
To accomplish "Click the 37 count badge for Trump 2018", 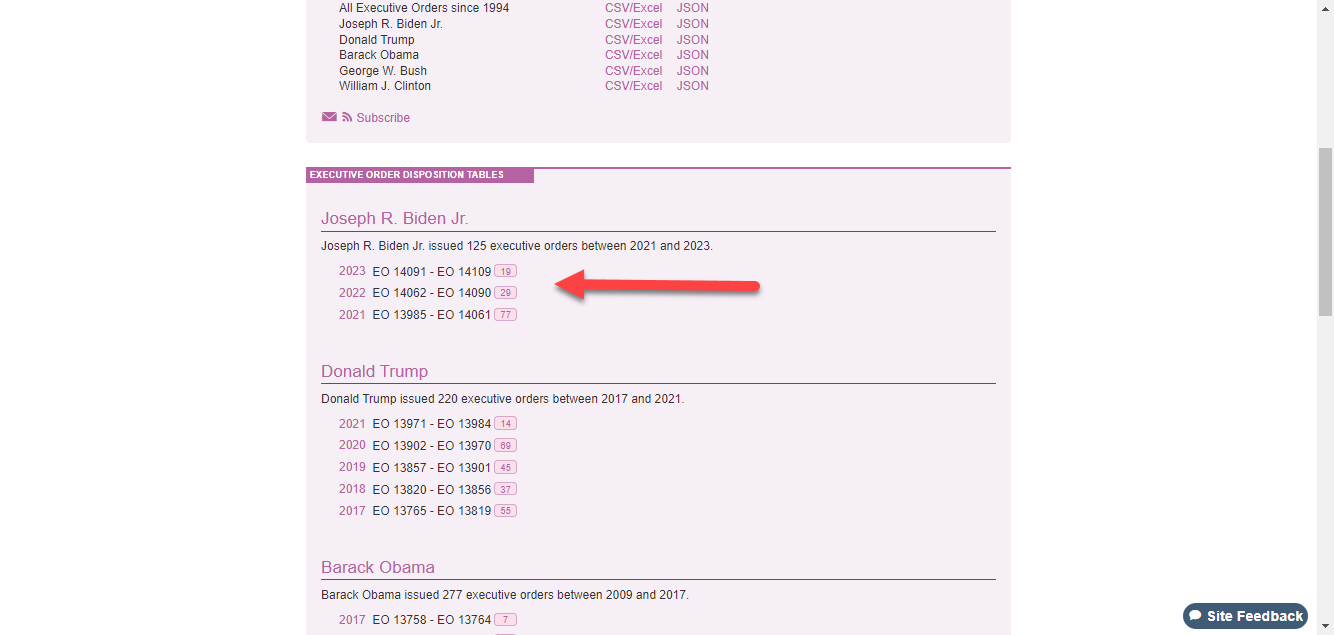I will [505, 489].
